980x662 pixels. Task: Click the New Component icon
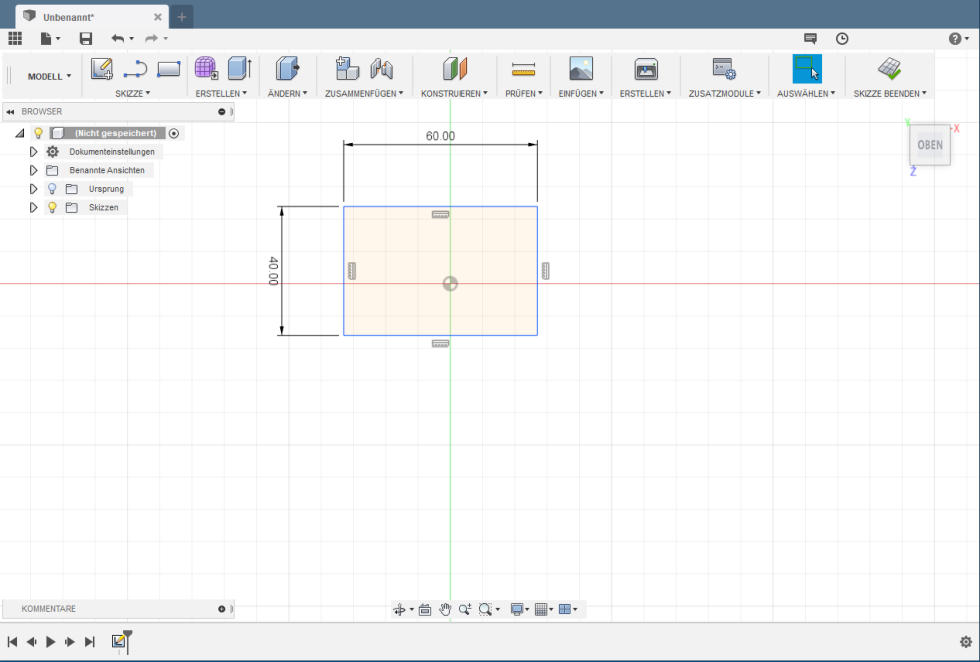[x=347, y=69]
